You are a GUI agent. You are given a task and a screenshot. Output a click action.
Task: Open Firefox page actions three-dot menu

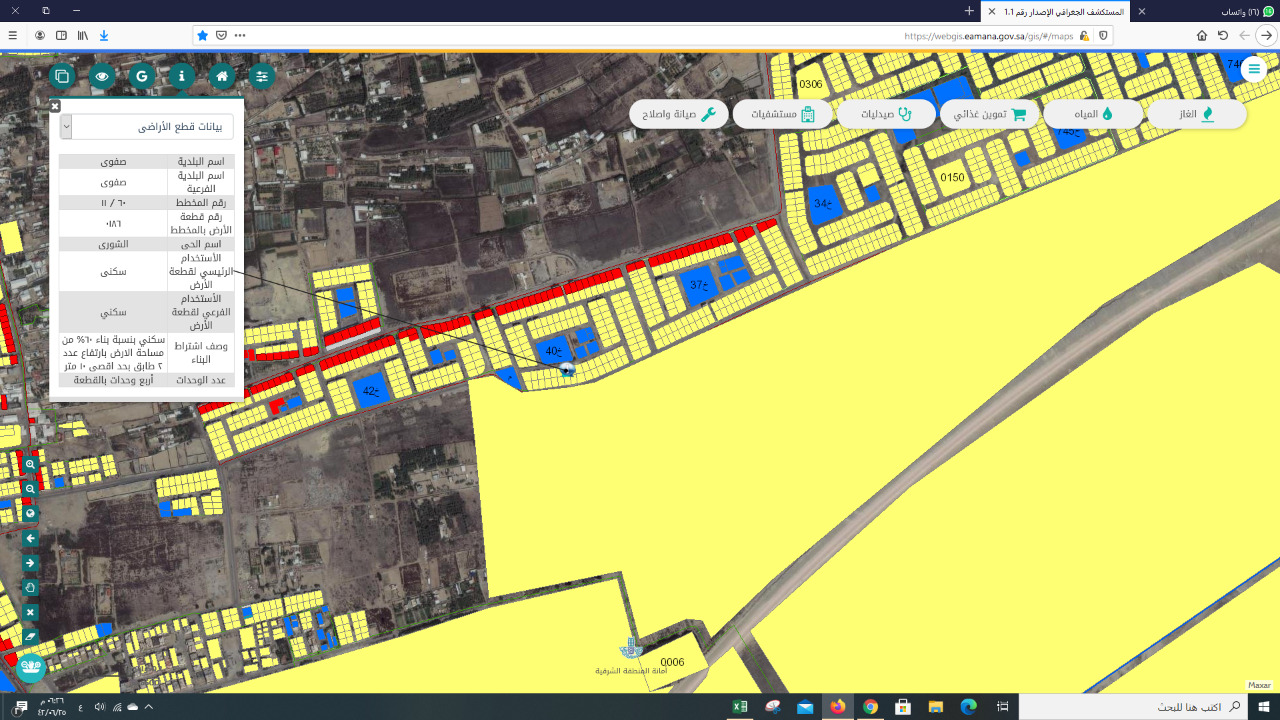tap(240, 35)
